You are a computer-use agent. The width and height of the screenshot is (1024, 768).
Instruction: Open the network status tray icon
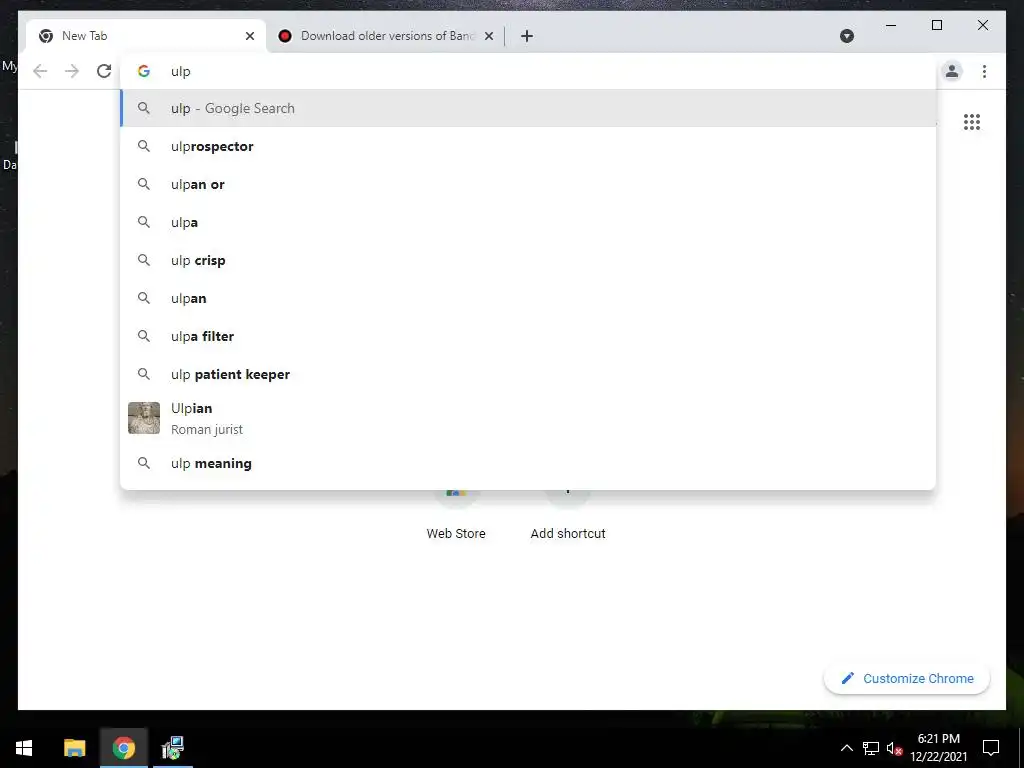pos(871,748)
